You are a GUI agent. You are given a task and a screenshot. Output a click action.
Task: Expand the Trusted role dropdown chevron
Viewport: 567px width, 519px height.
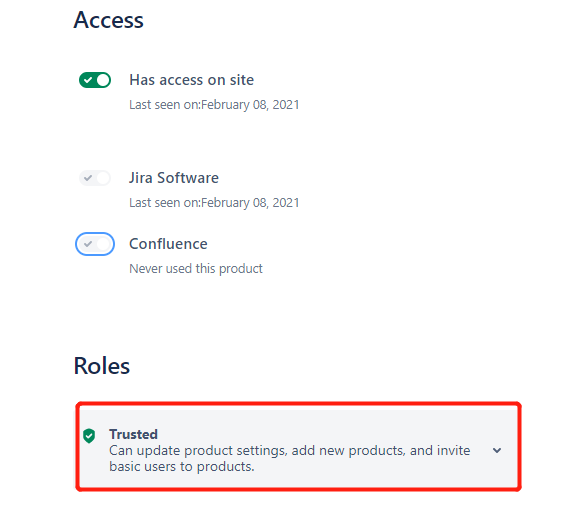(x=497, y=450)
